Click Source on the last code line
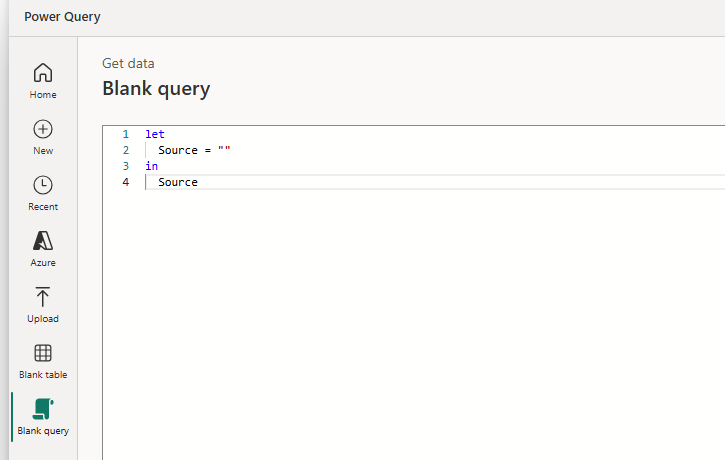The image size is (725, 460). (178, 182)
